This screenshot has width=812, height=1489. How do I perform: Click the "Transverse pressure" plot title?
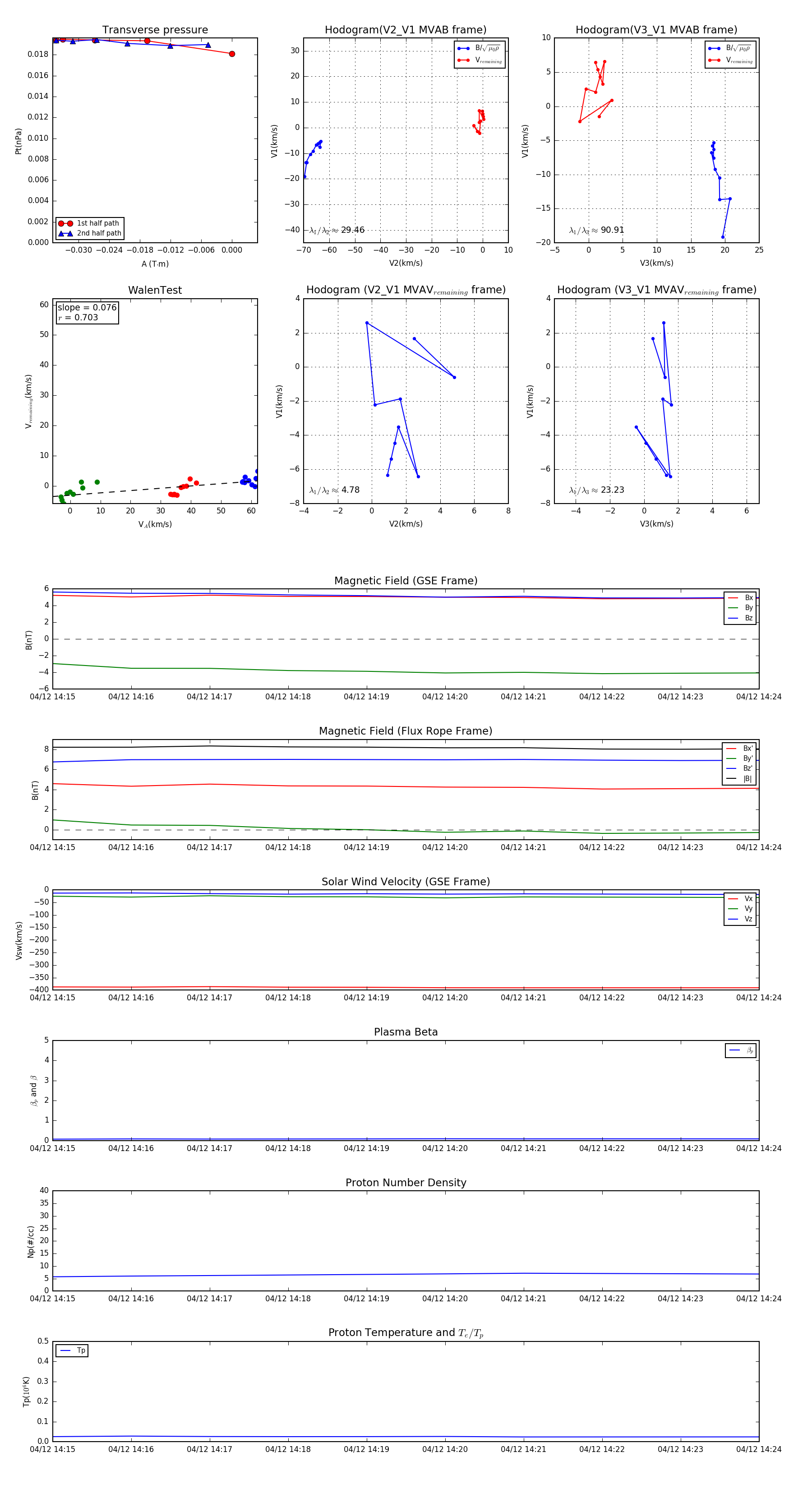[155, 29]
